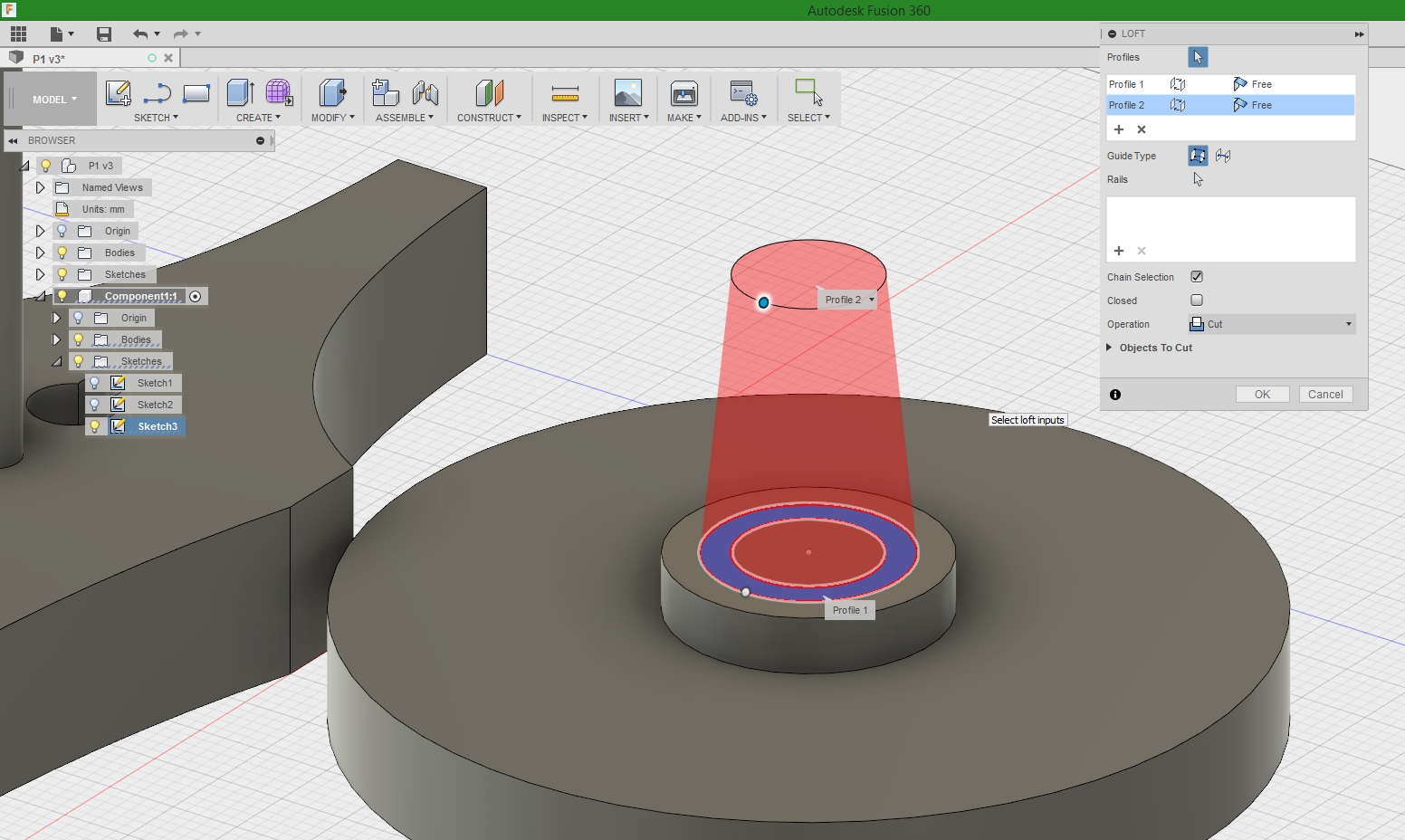Viewport: 1405px width, 840px height.
Task: Toggle visibility bulb of root Sketches
Action: tap(62, 274)
